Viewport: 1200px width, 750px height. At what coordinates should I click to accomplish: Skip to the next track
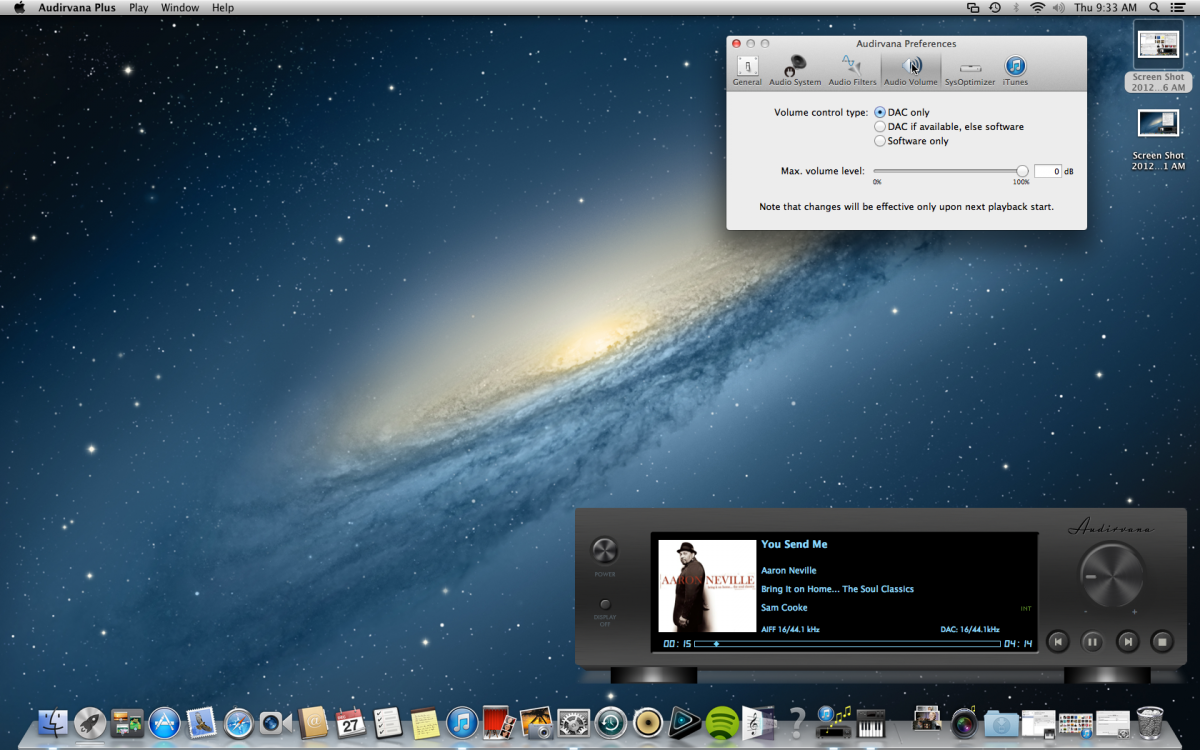1127,642
